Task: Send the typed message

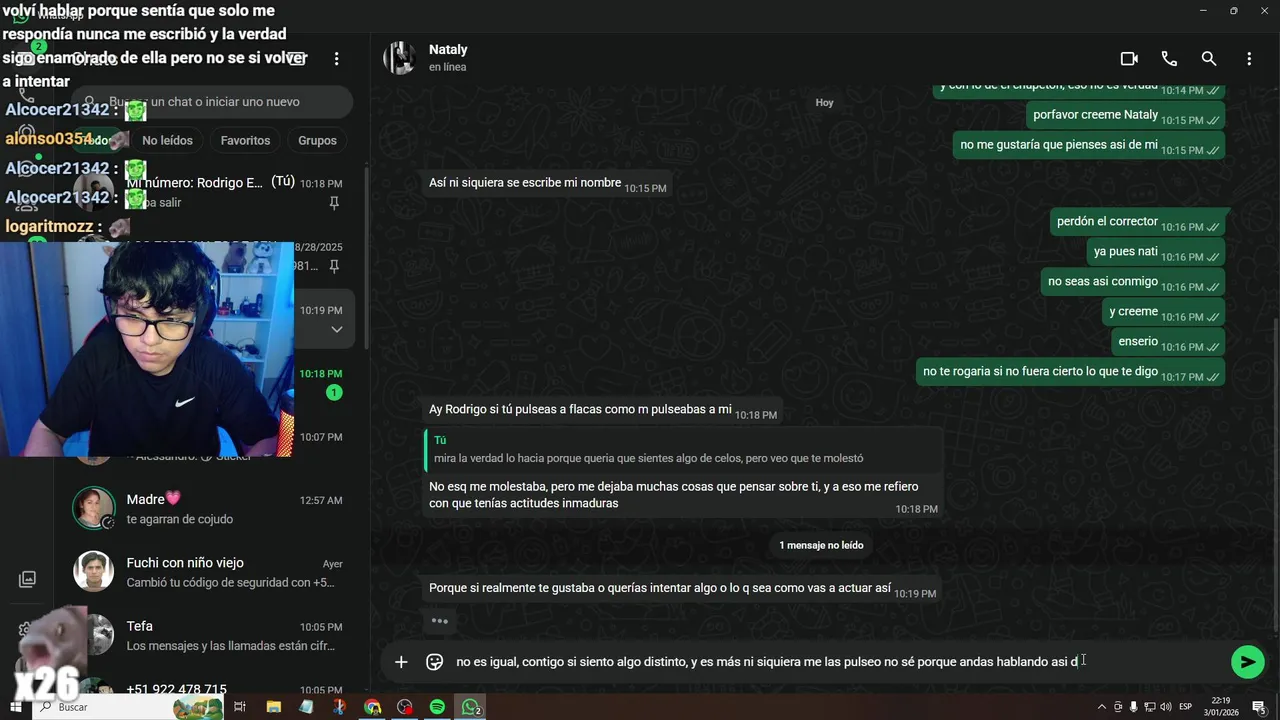Action: [x=1247, y=662]
